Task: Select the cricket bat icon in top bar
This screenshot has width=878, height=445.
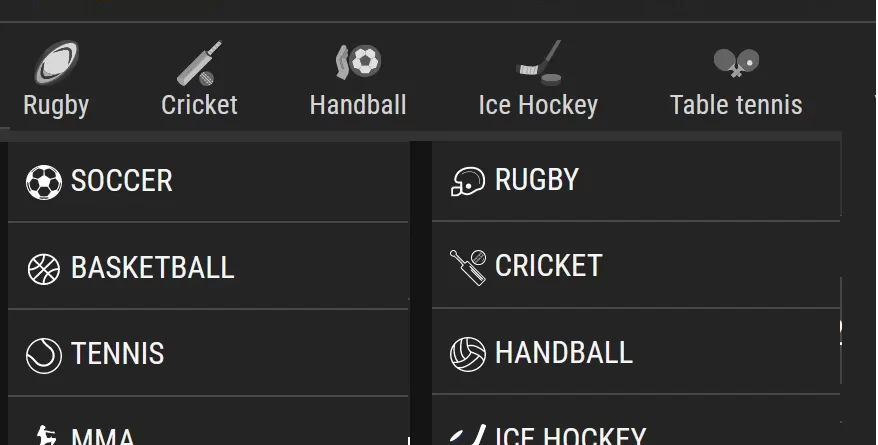Action: 199,63
